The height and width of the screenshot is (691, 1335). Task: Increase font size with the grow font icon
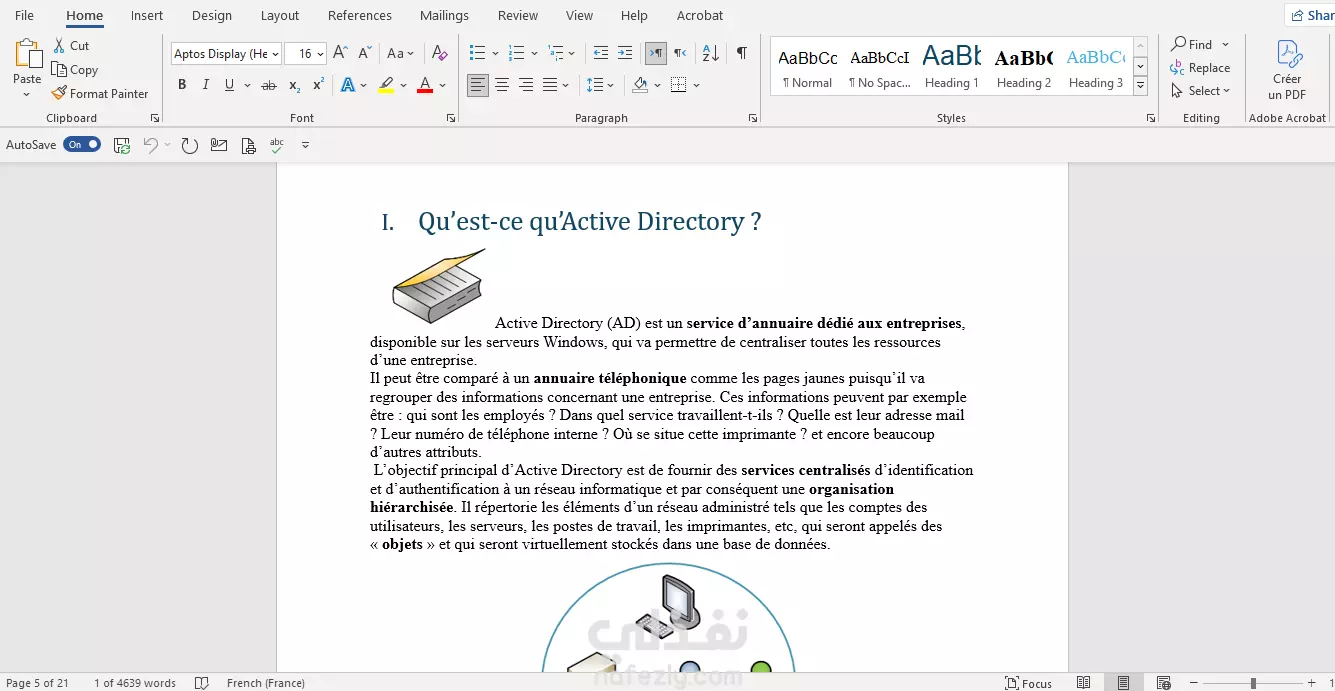click(x=340, y=53)
